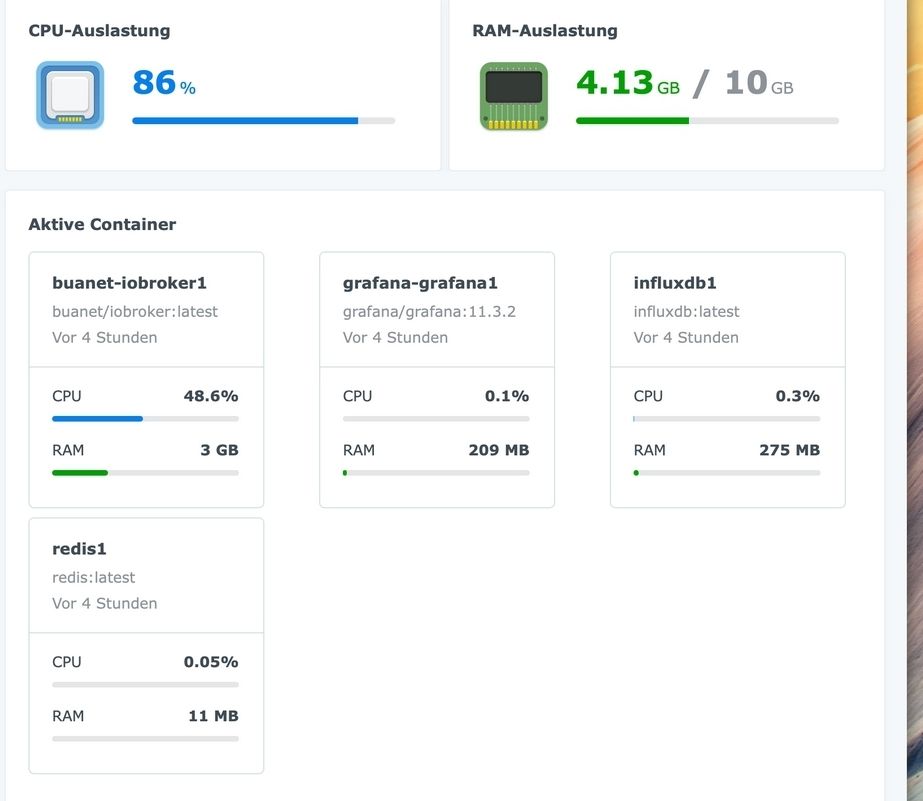
Task: Click the 86% CPU value
Action: pos(164,83)
